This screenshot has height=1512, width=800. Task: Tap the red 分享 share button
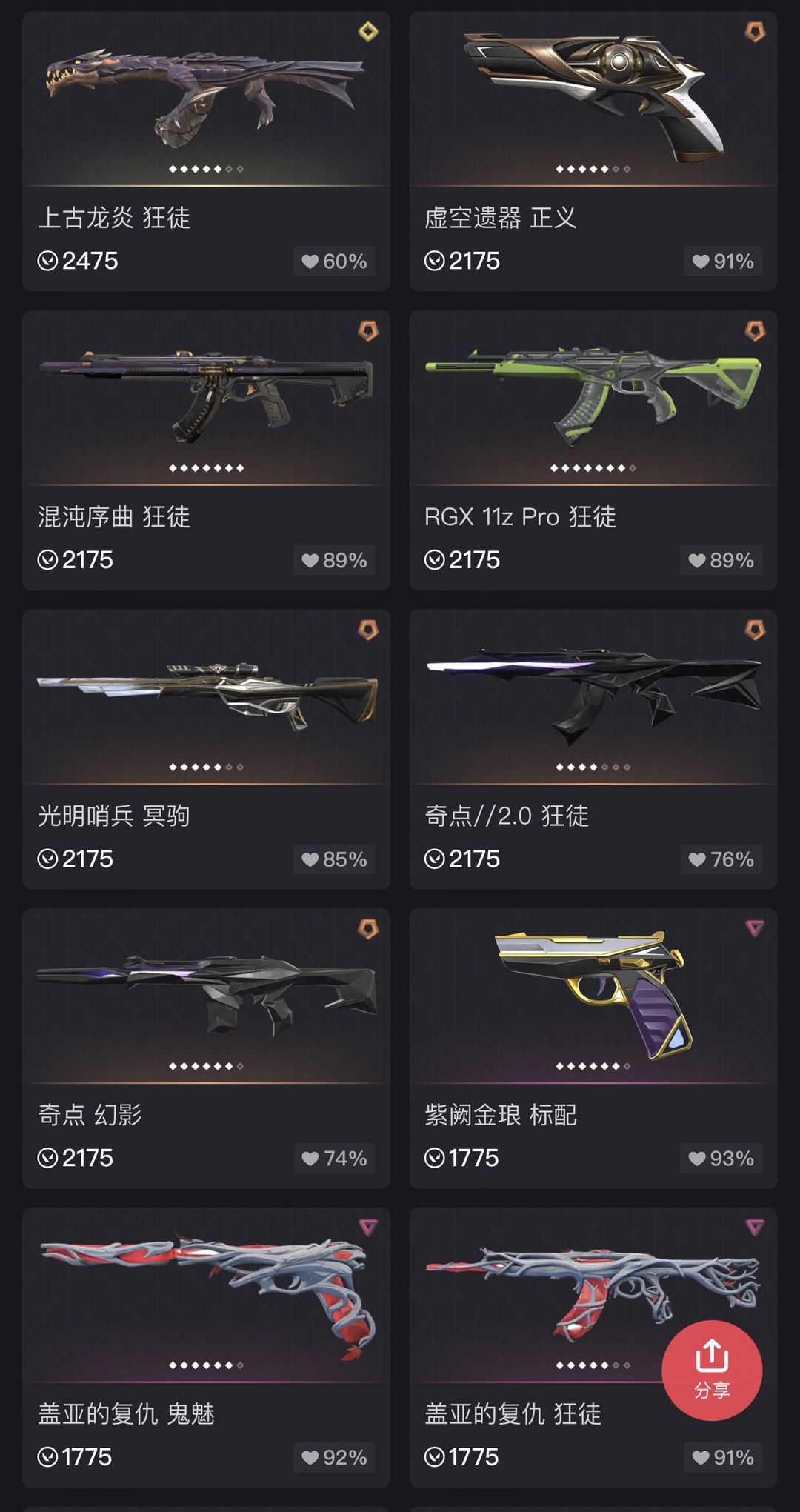tap(712, 1370)
